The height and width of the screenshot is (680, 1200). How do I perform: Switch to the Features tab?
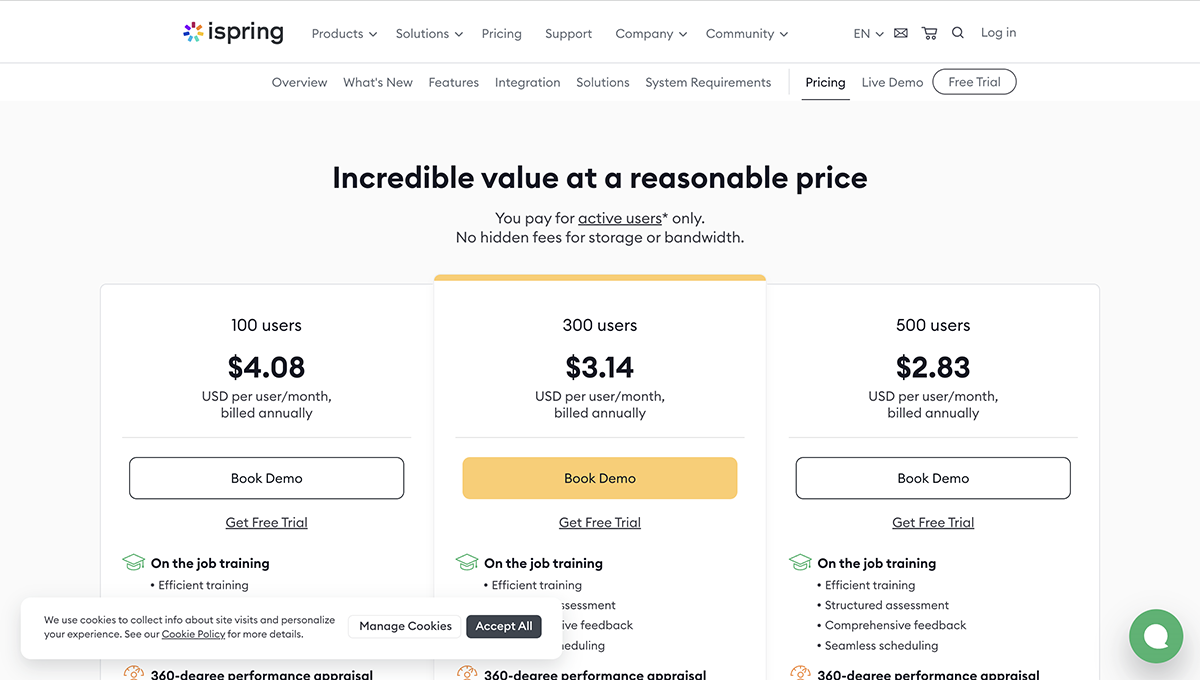pos(453,82)
